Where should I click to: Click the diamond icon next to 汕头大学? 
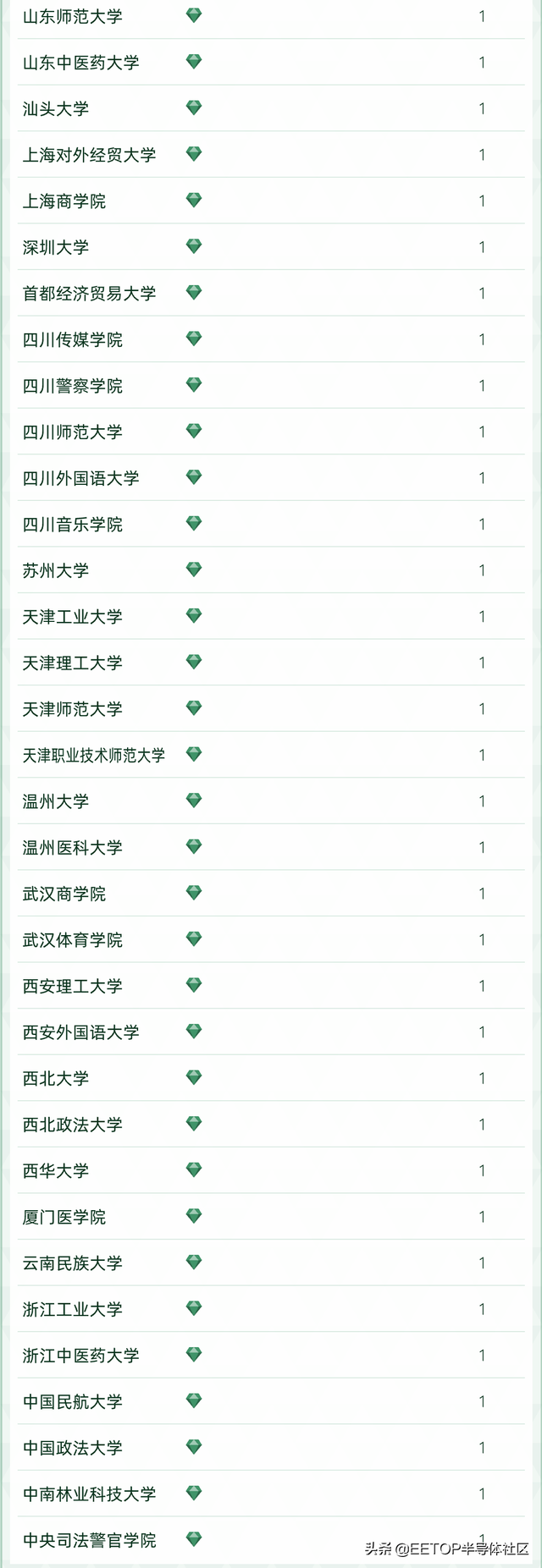click(x=194, y=107)
